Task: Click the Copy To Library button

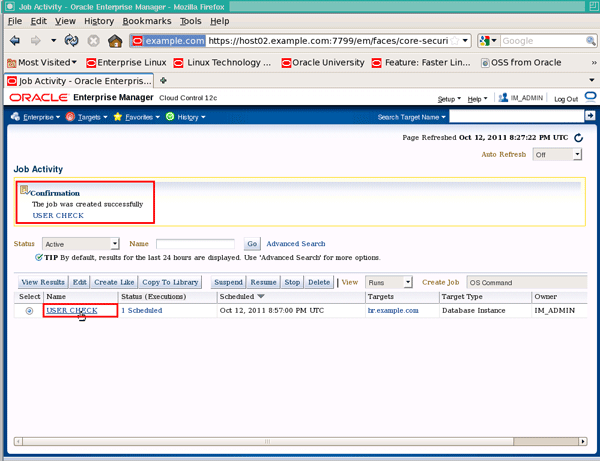Action: tap(170, 282)
